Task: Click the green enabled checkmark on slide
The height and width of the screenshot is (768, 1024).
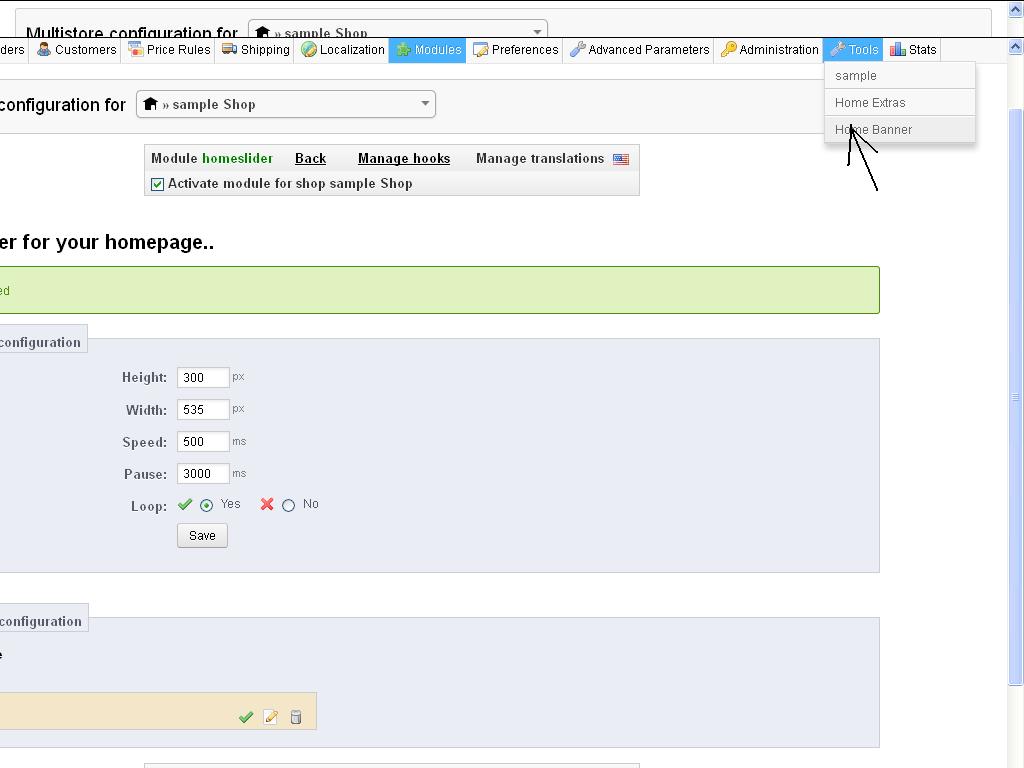Action: (246, 717)
